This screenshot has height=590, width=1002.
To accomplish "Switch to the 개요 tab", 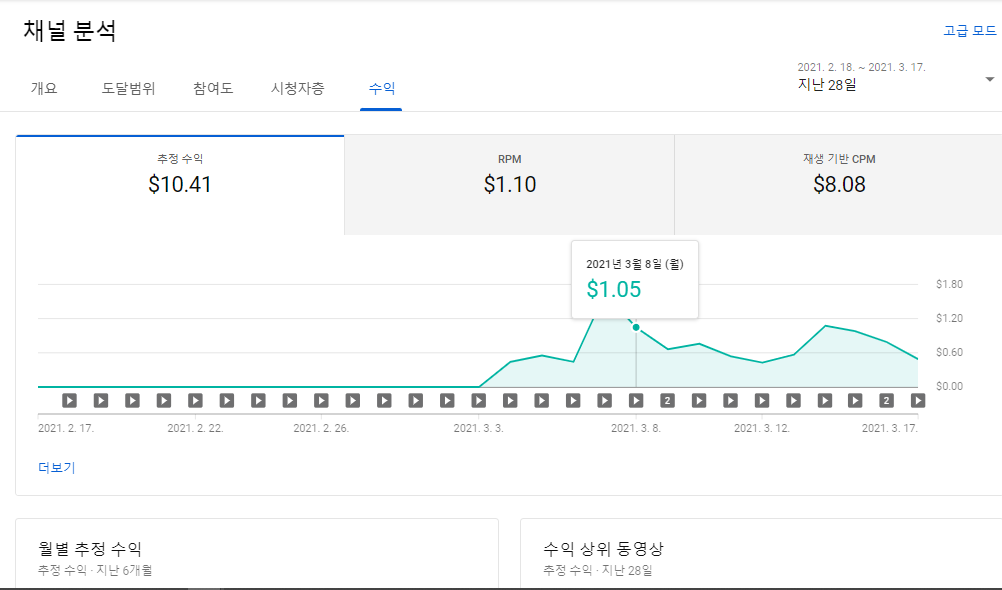I will (44, 88).
